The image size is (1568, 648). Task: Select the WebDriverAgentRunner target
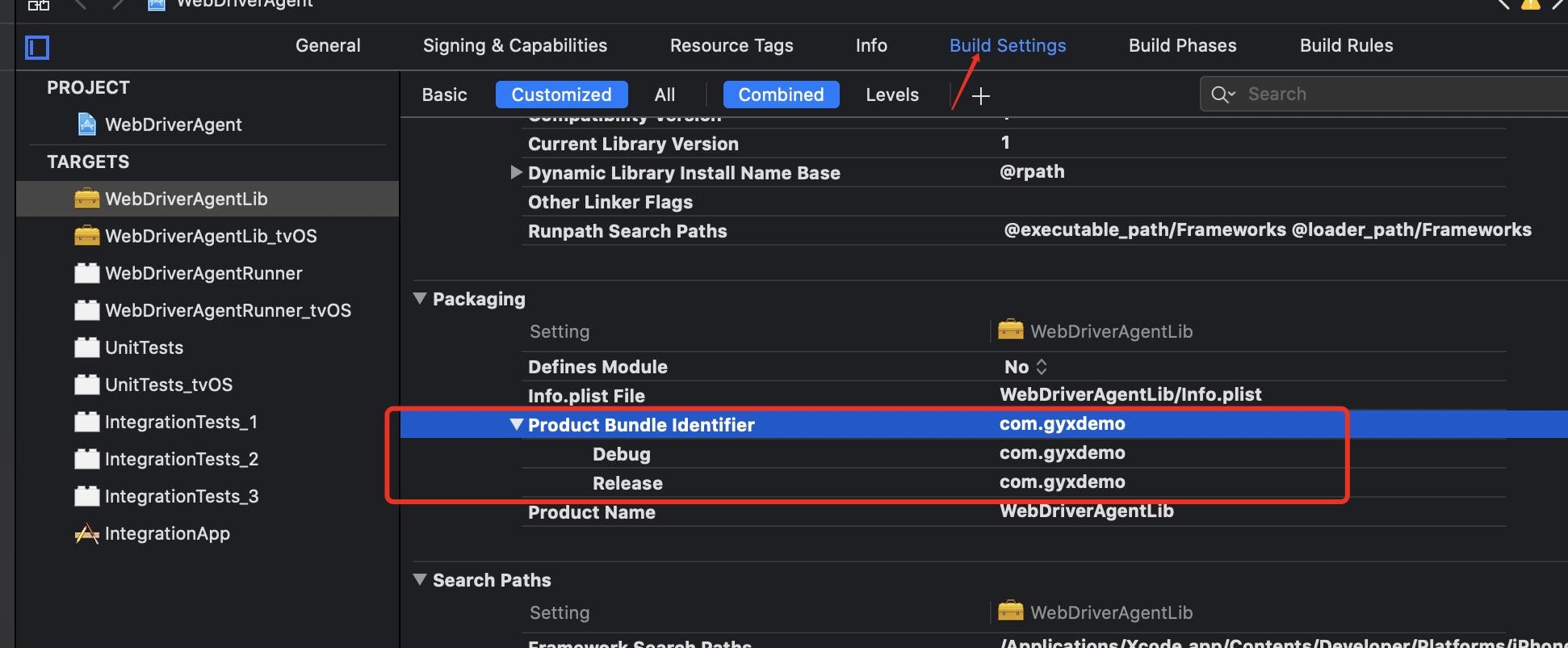(208, 273)
